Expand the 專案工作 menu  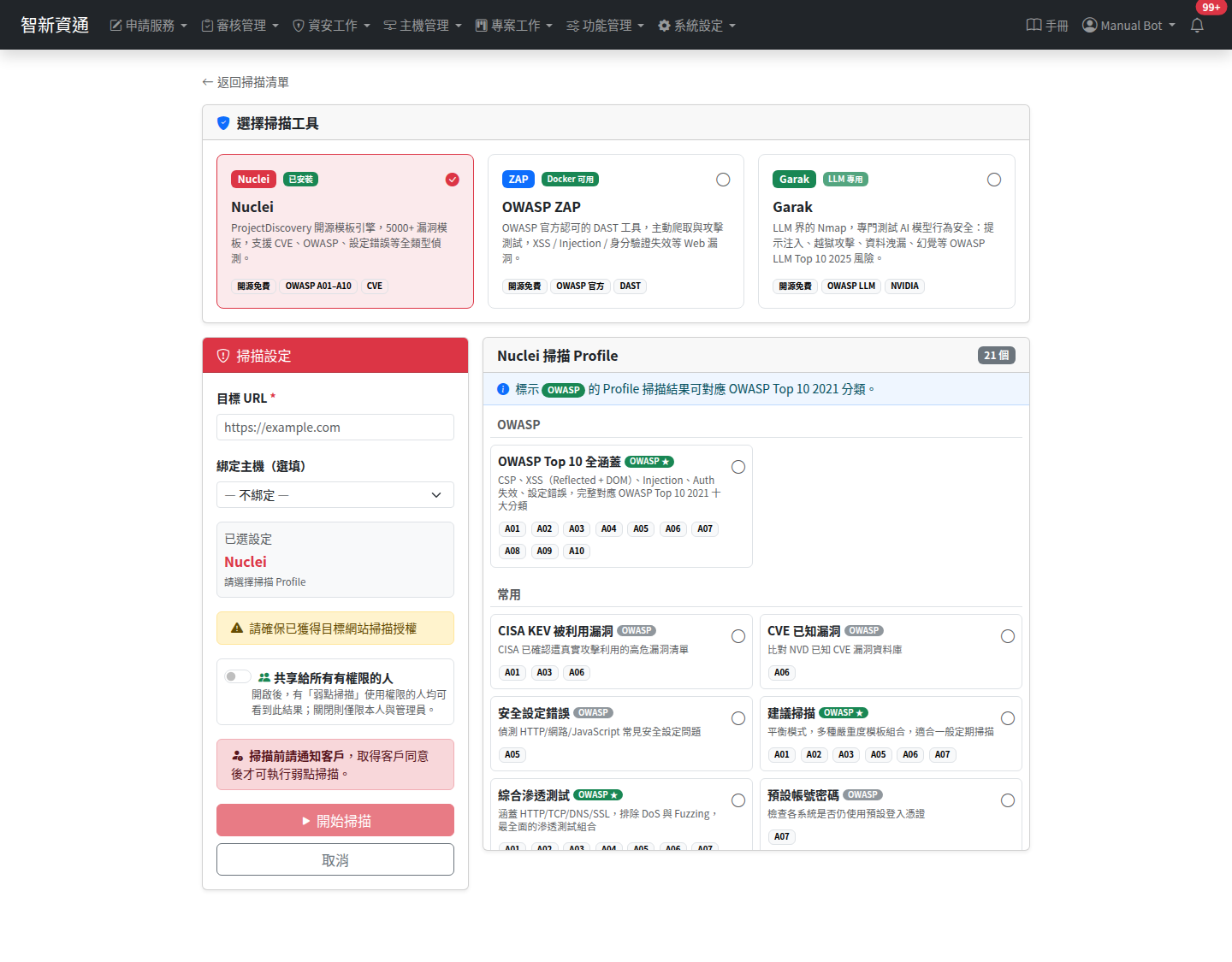tap(514, 26)
